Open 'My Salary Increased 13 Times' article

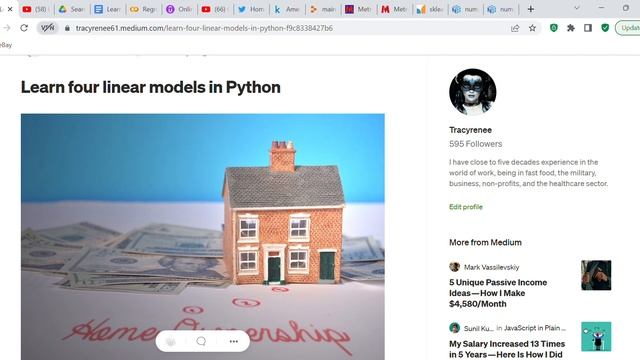[507, 349]
